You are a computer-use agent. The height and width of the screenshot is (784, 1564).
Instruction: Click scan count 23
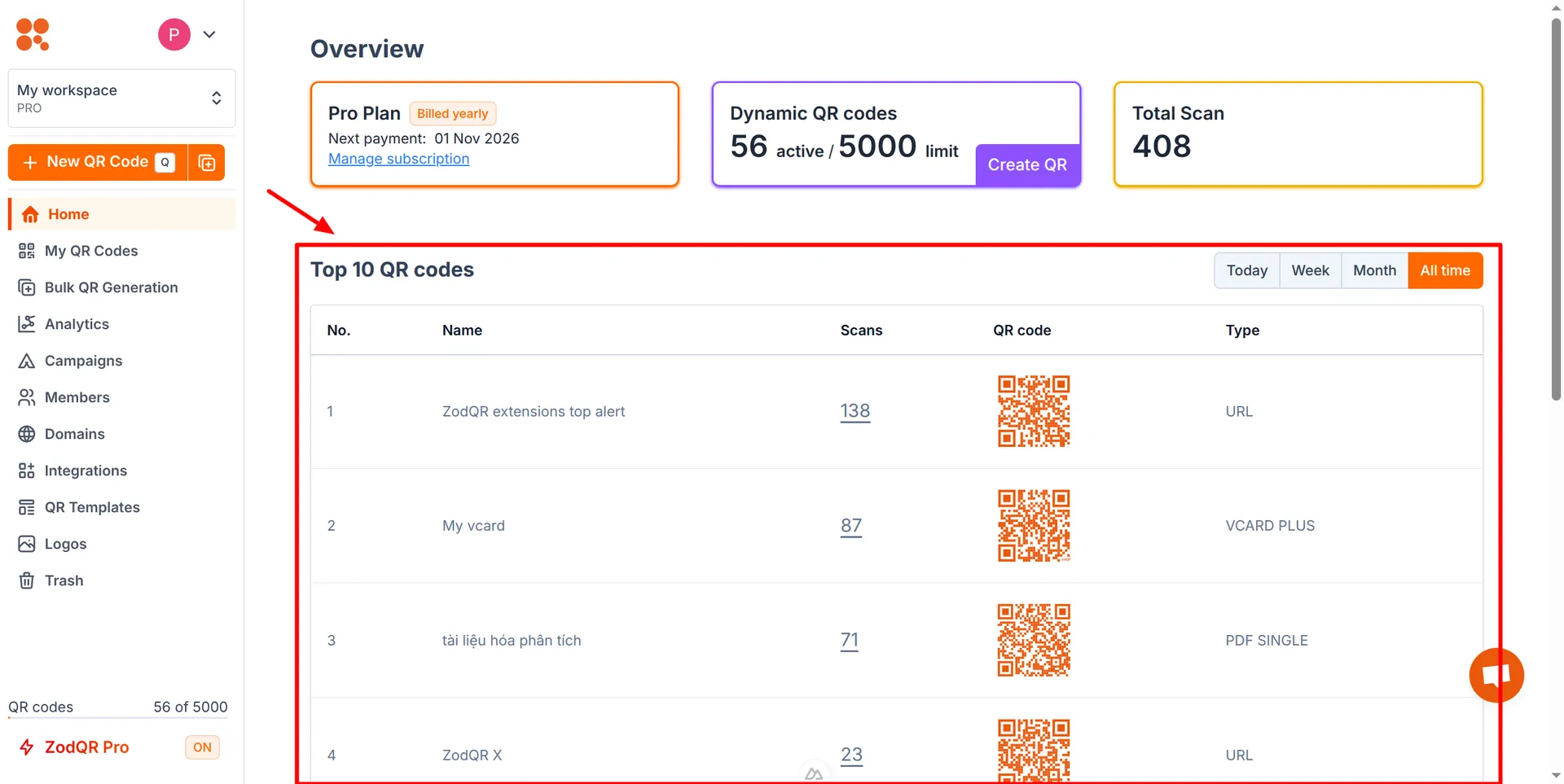851,755
